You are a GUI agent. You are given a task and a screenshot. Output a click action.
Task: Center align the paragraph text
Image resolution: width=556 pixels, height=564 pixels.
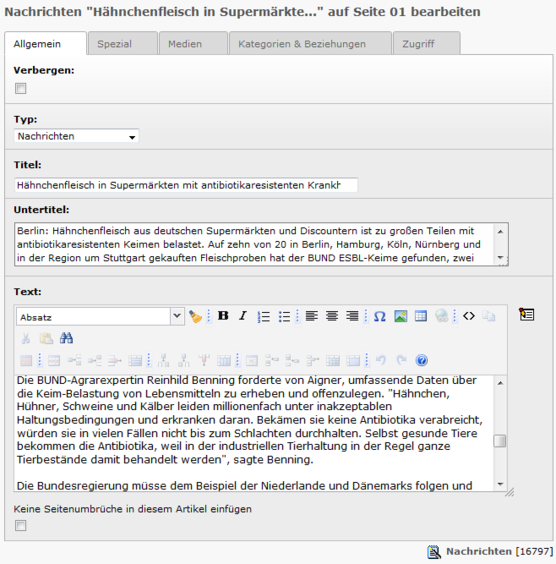click(332, 316)
